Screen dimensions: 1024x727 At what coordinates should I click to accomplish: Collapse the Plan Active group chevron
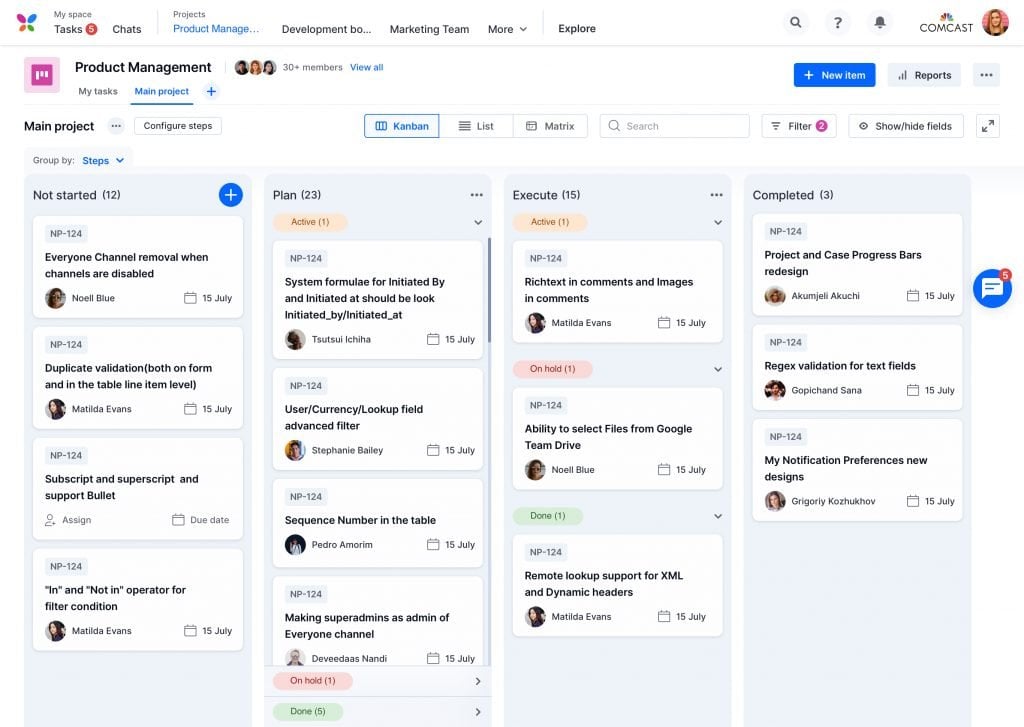pyautogui.click(x=478, y=222)
